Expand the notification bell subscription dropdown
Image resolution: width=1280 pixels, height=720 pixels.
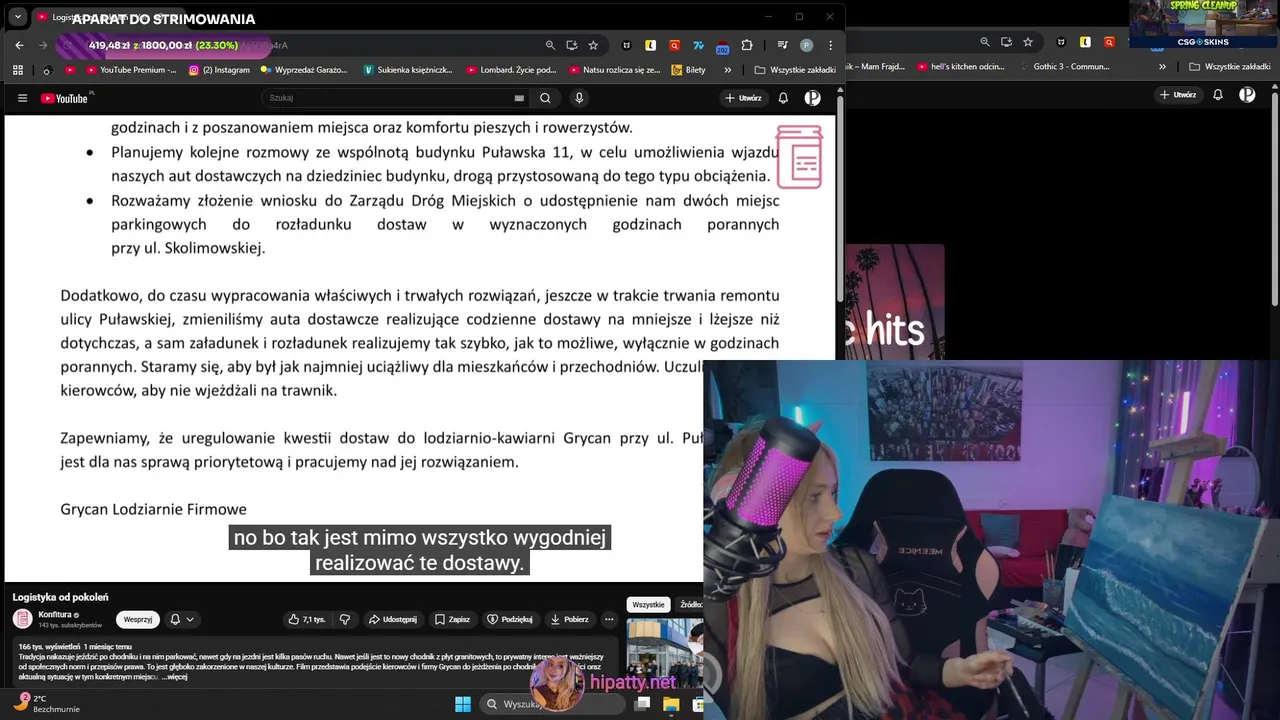tap(181, 619)
